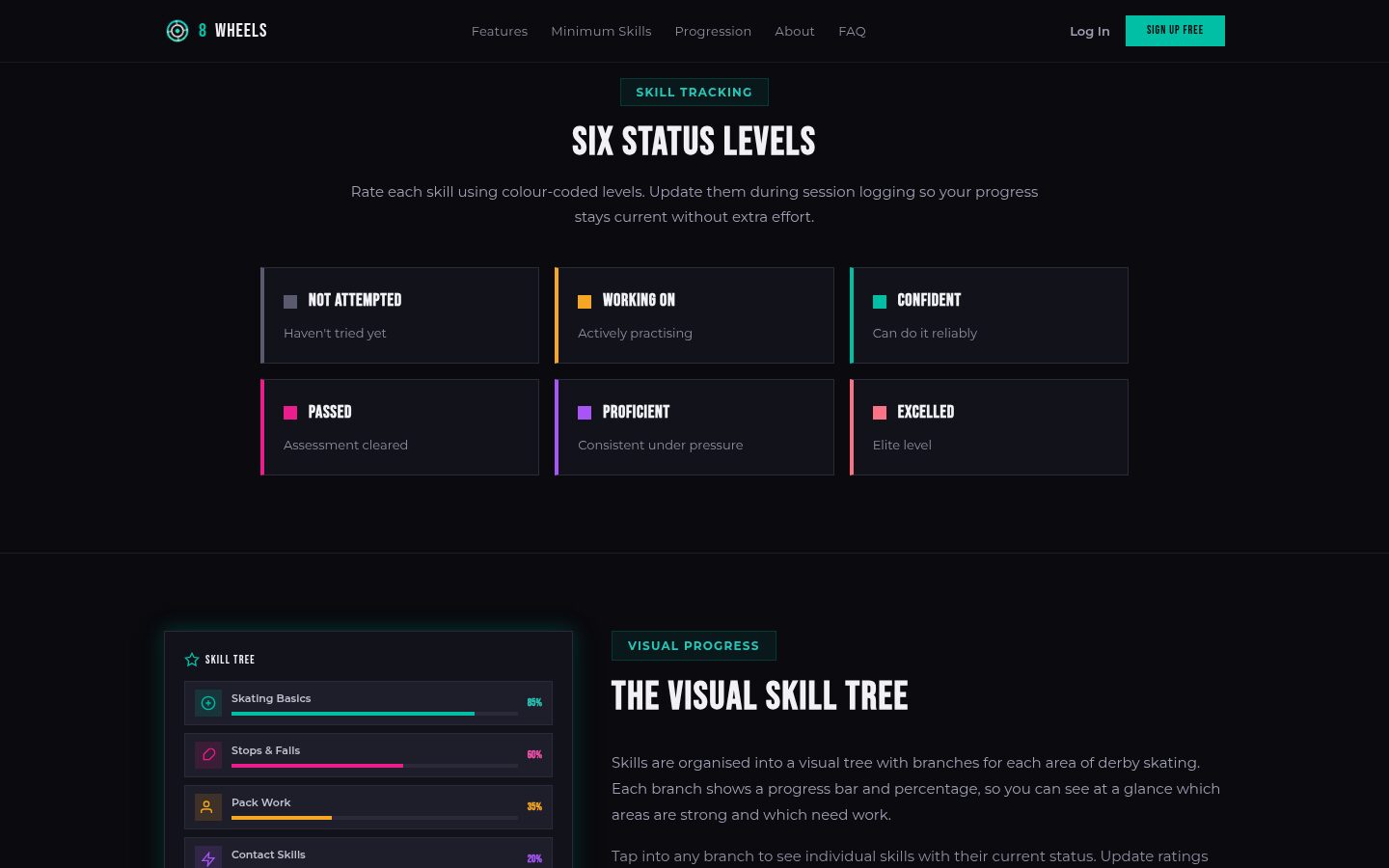Image resolution: width=1389 pixels, height=868 pixels.
Task: Click the Excelled card title
Action: (926, 412)
